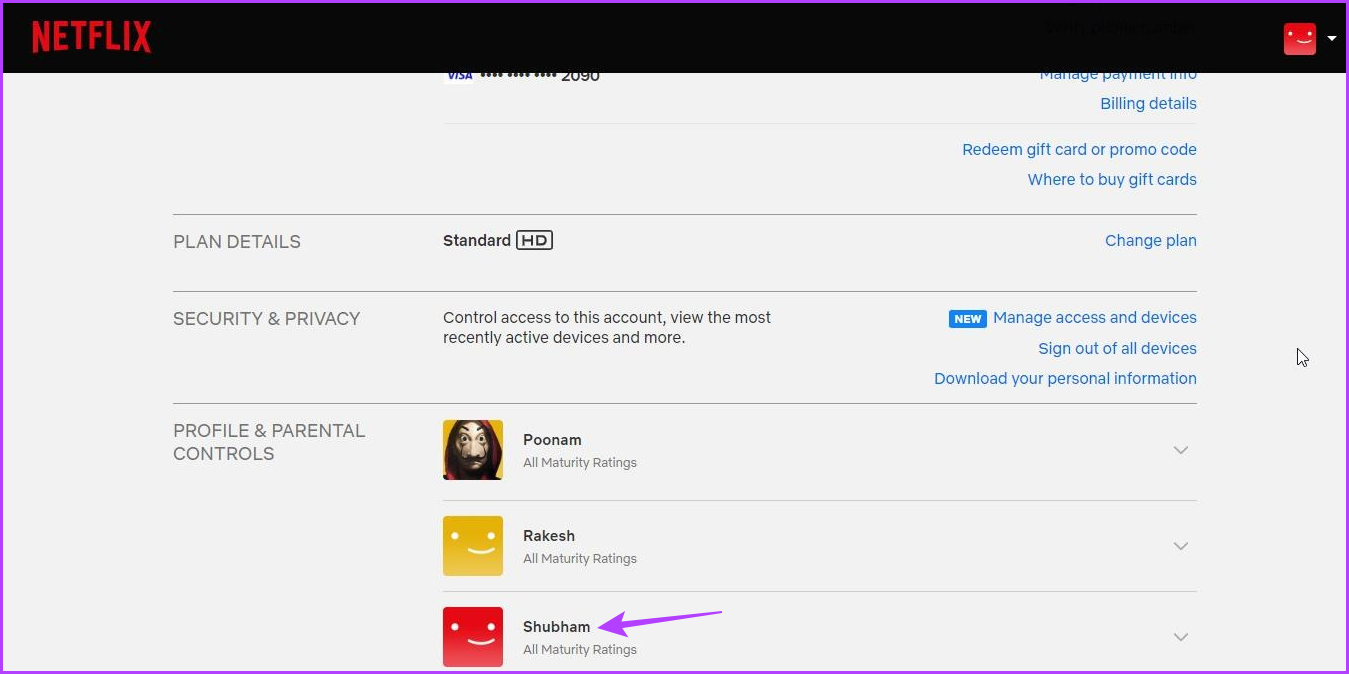Open Manage payment info link
Screen dimensions: 1349x674
[x=1118, y=73]
